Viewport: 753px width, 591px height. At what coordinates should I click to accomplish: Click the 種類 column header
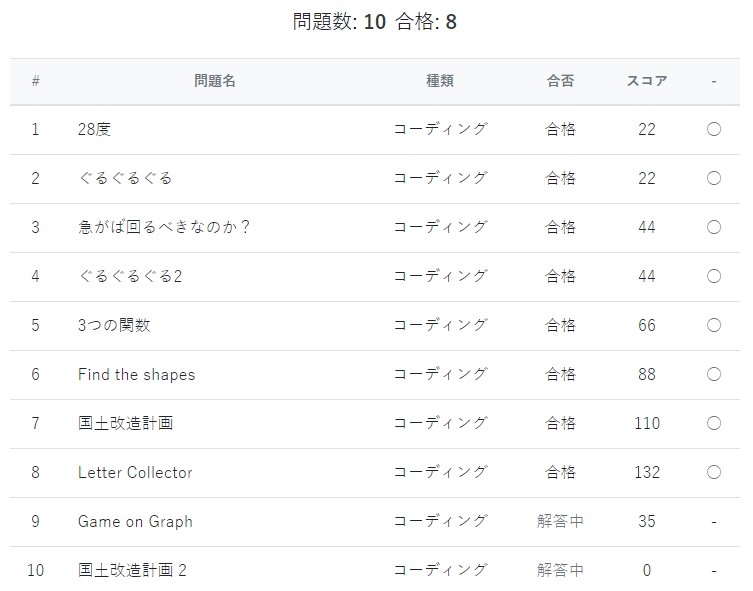pos(440,81)
